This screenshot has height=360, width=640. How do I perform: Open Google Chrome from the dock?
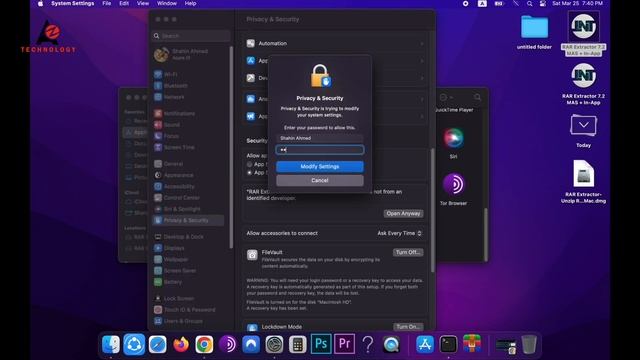tap(204, 344)
